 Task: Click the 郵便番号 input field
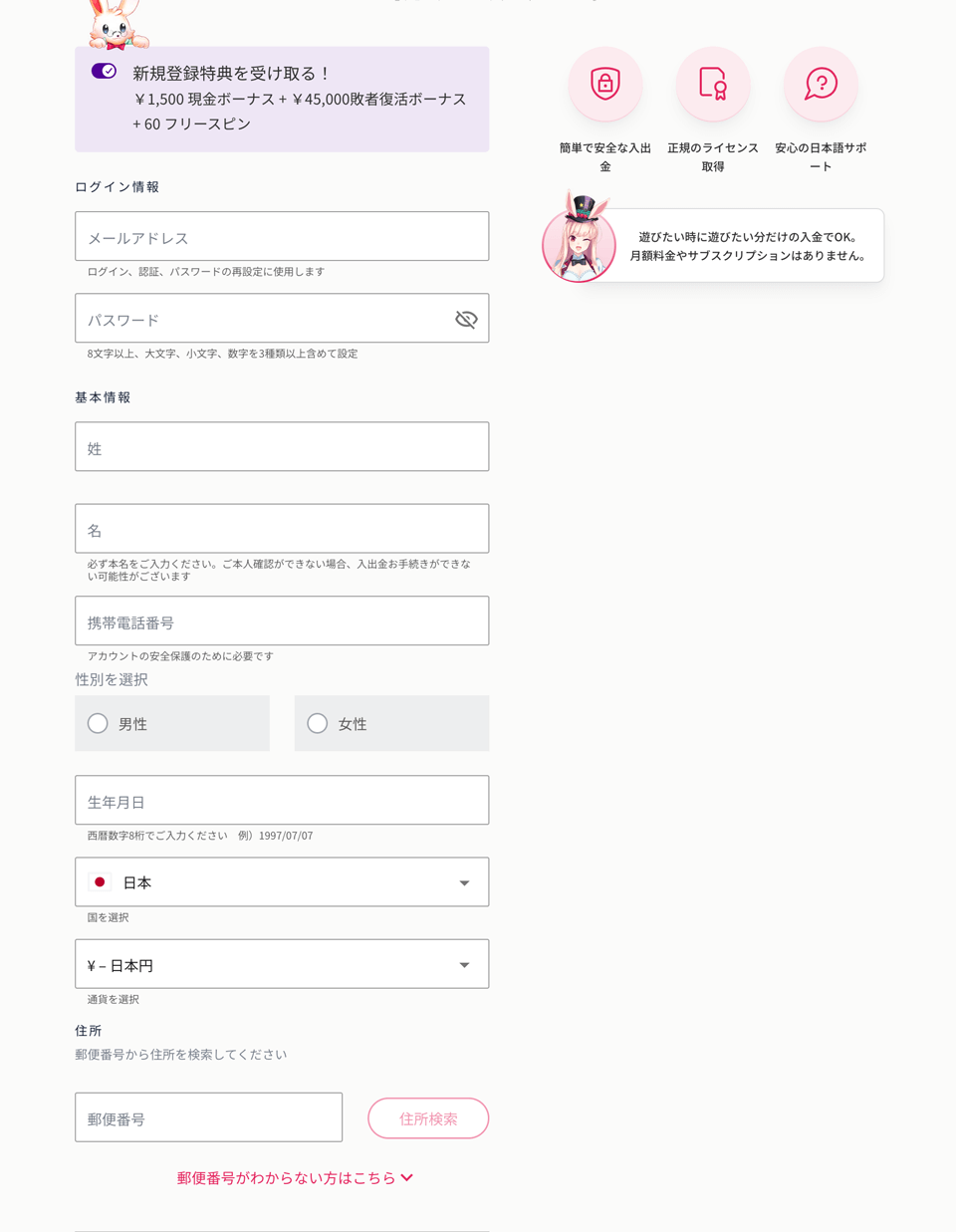click(208, 1117)
